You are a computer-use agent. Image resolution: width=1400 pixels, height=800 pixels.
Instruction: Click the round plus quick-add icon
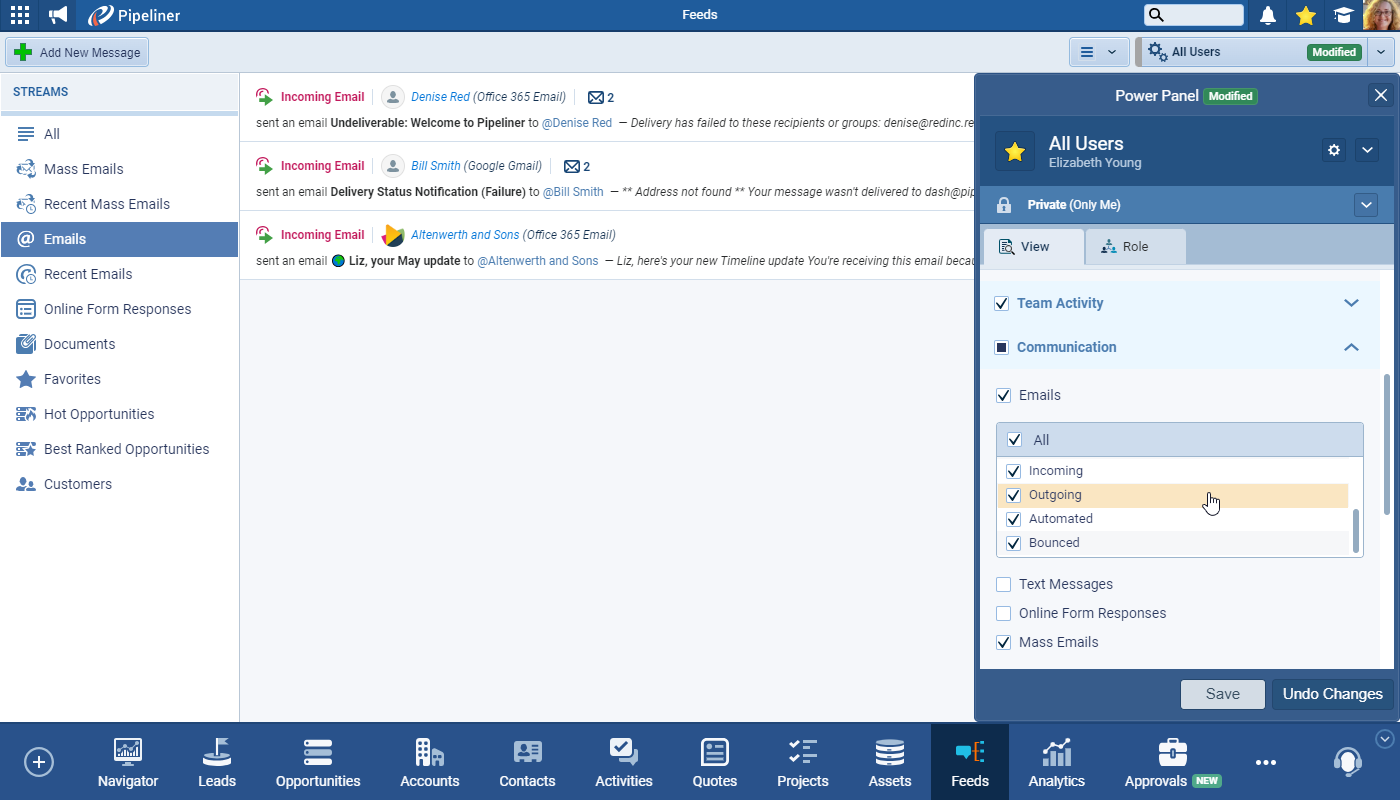[39, 762]
